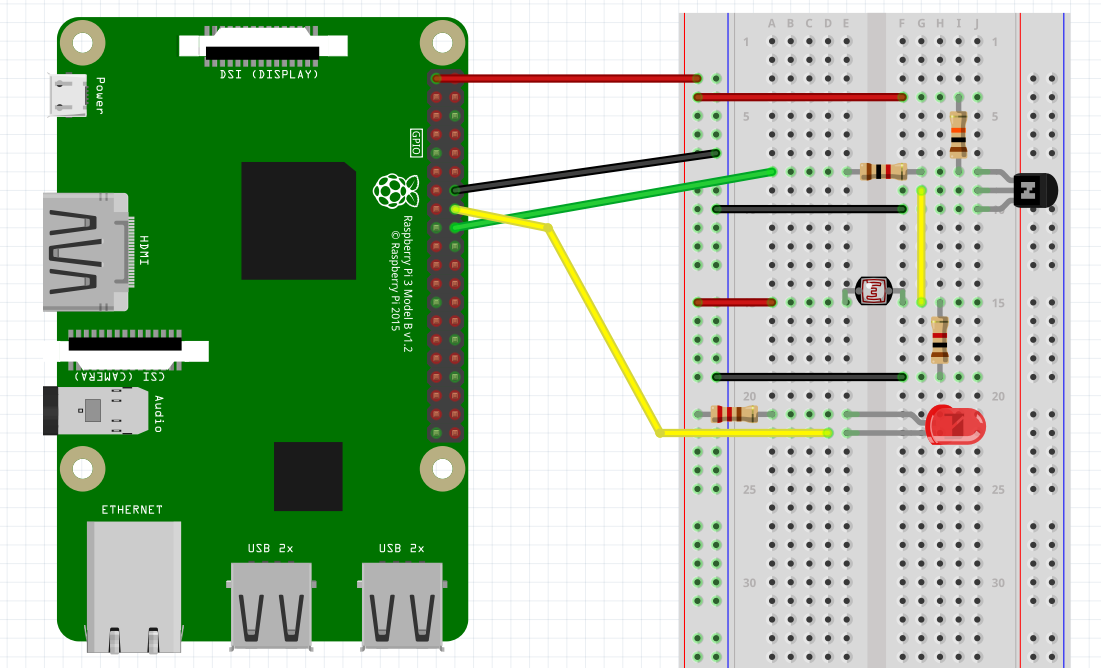Click the Audio jack component
The height and width of the screenshot is (668, 1101).
95,410
